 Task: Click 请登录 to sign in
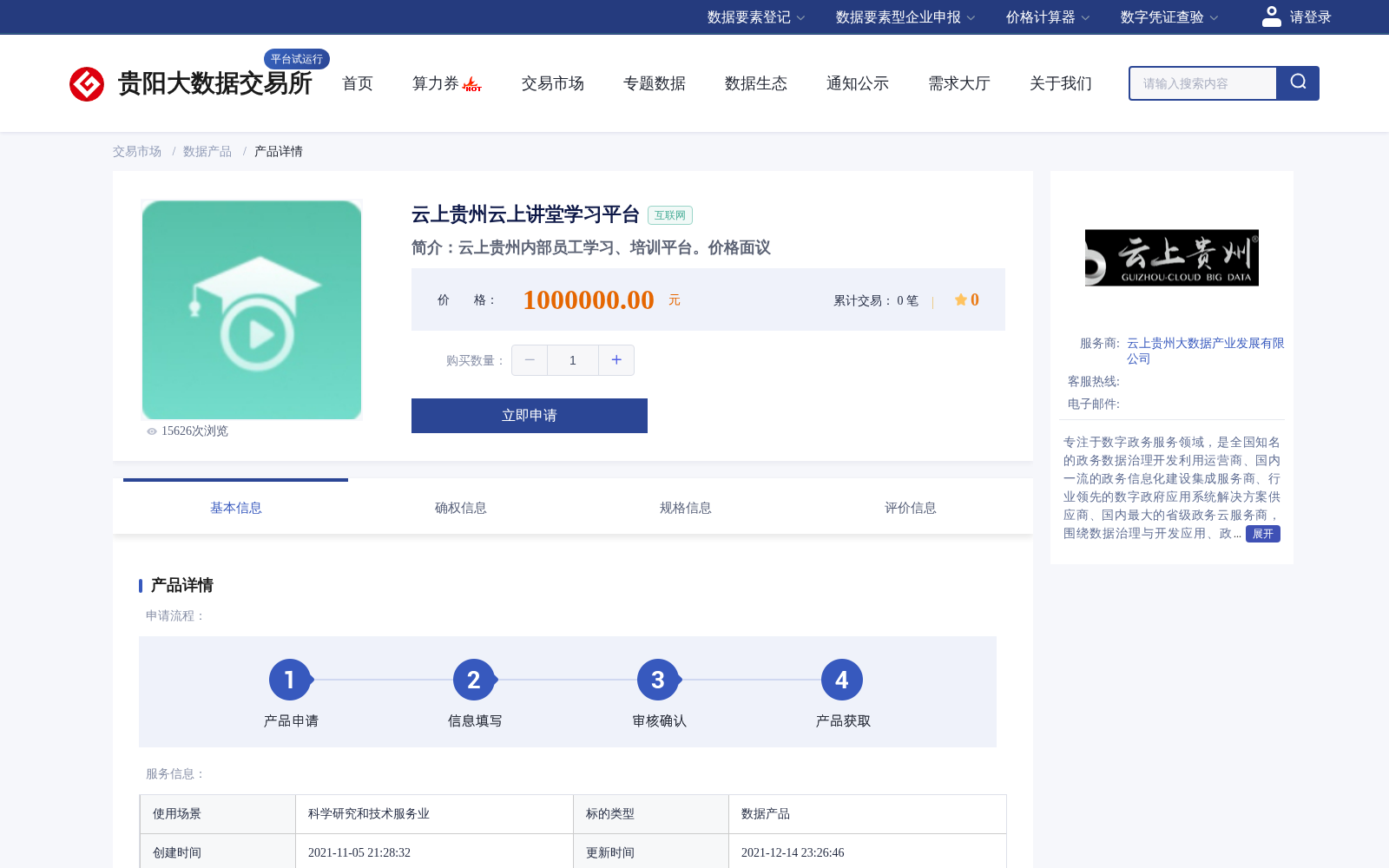click(1310, 17)
